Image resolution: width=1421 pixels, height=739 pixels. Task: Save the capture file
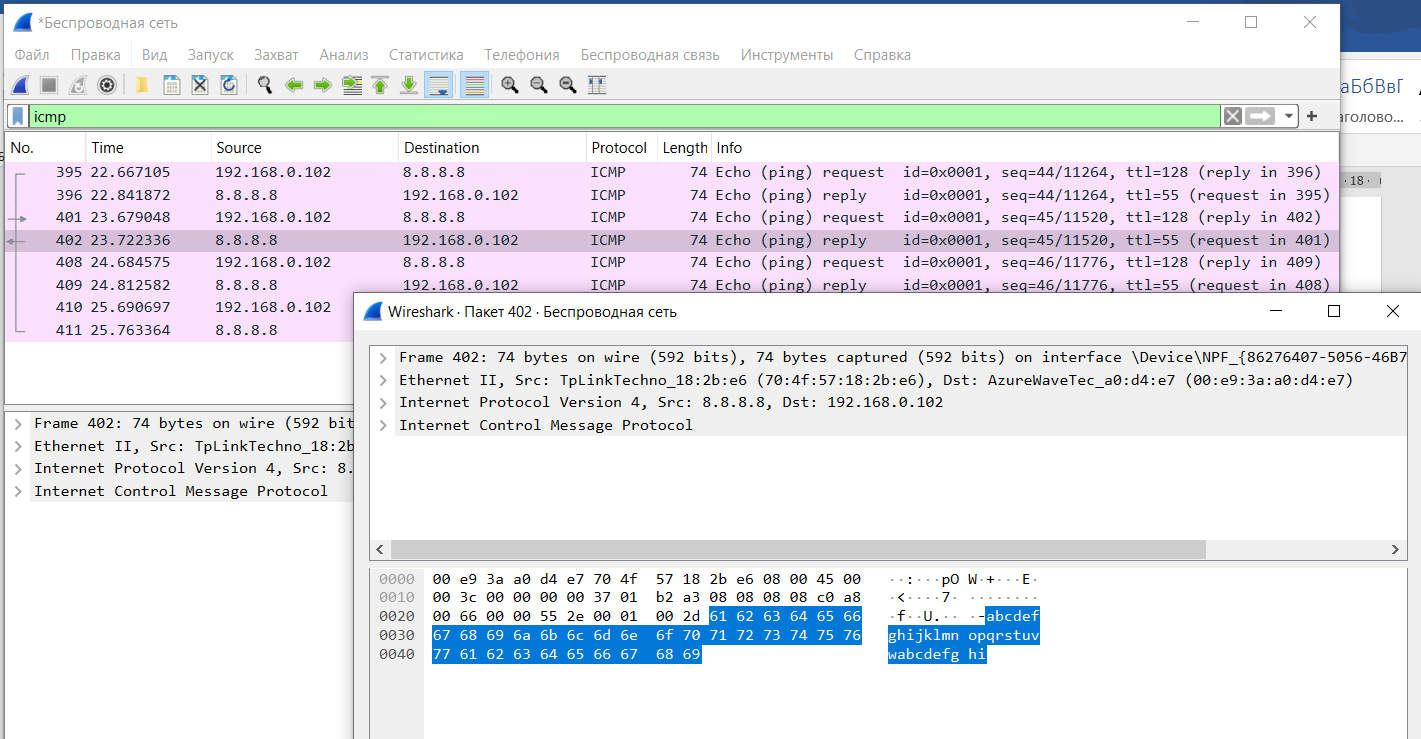(171, 85)
